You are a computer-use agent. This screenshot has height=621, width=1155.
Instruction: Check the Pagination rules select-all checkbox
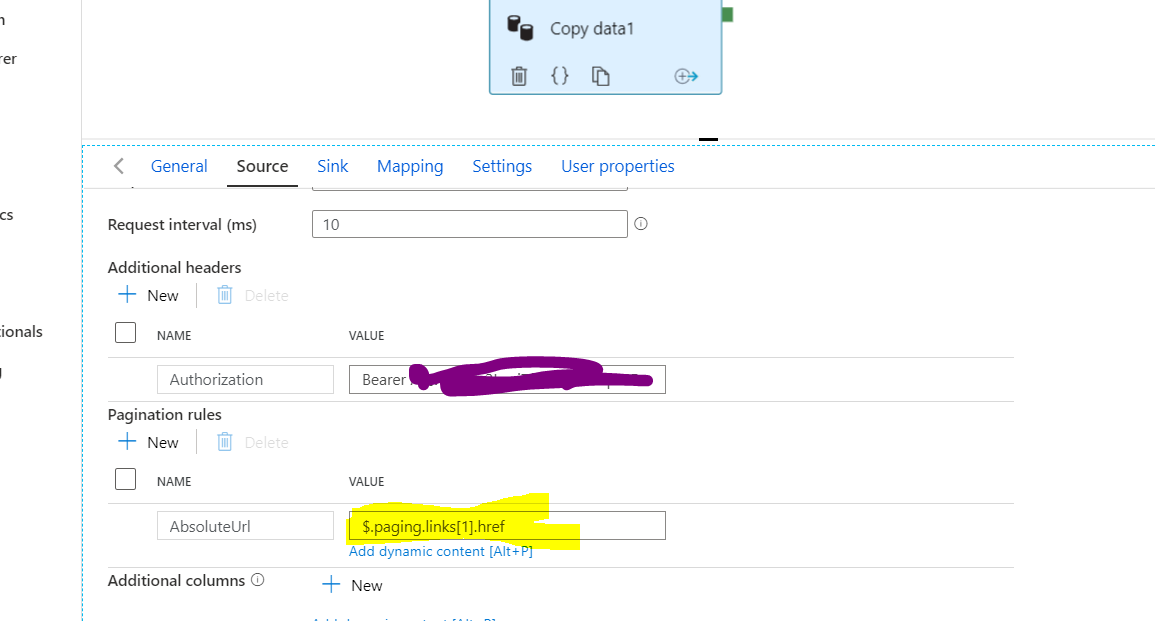(x=125, y=478)
